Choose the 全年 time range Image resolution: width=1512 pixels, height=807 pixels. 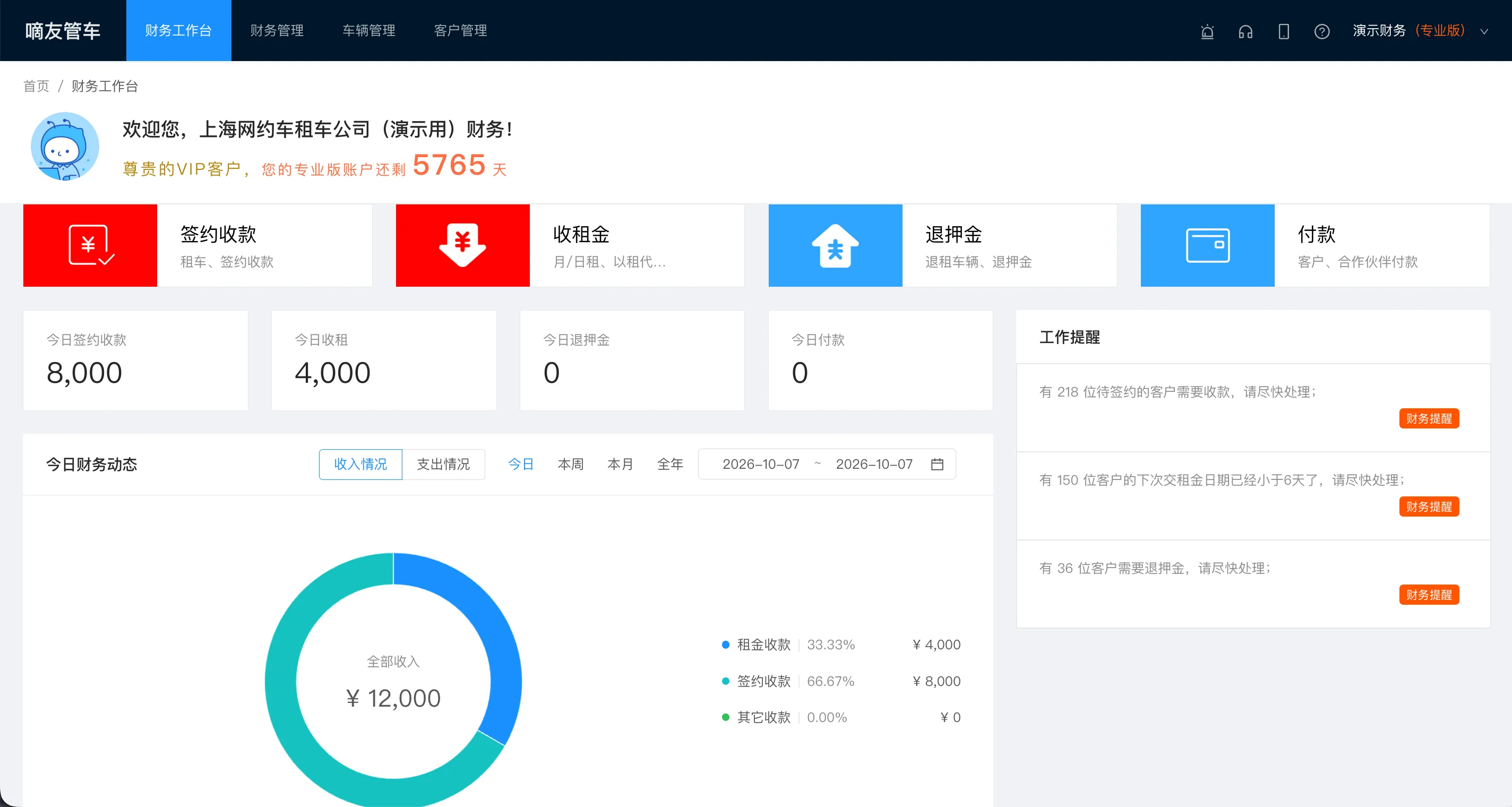click(671, 464)
